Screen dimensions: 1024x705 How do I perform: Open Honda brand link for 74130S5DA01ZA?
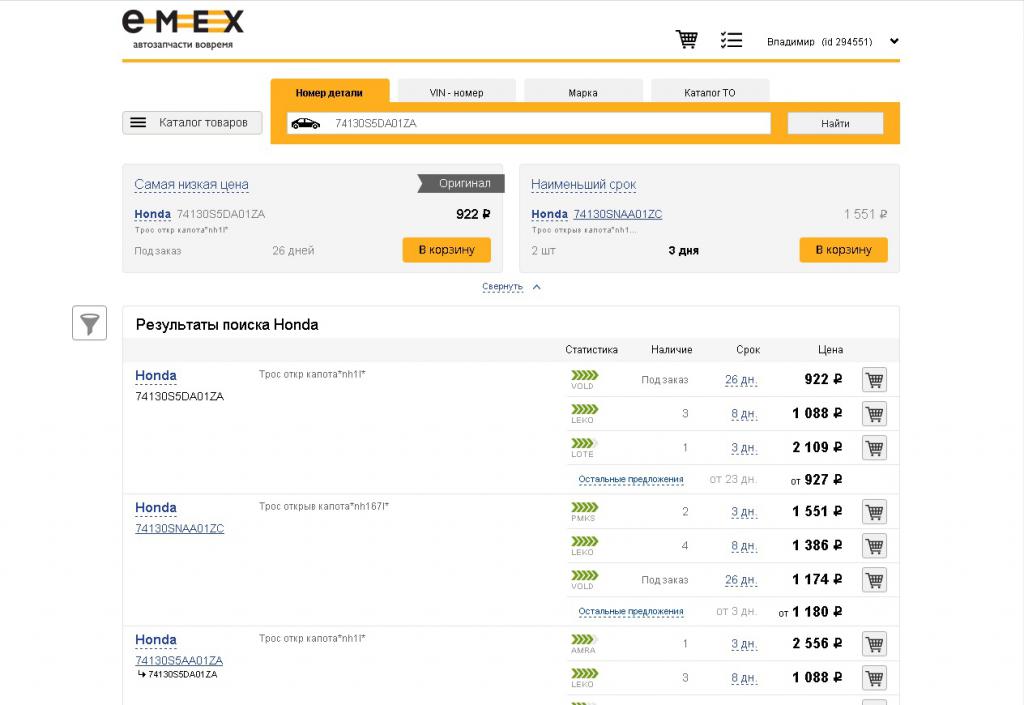155,376
